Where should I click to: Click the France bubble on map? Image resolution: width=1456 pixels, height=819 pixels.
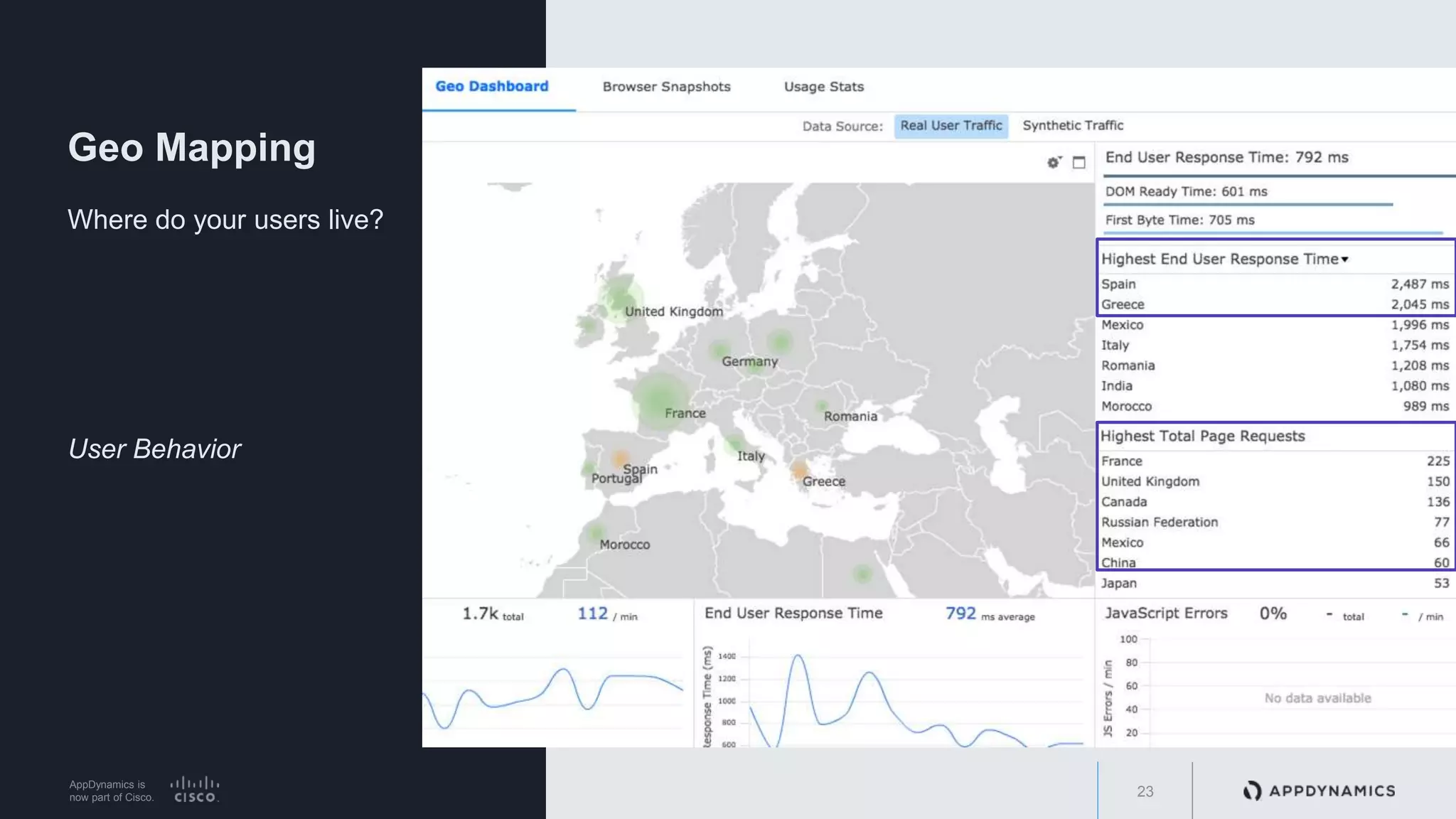pyautogui.click(x=660, y=400)
